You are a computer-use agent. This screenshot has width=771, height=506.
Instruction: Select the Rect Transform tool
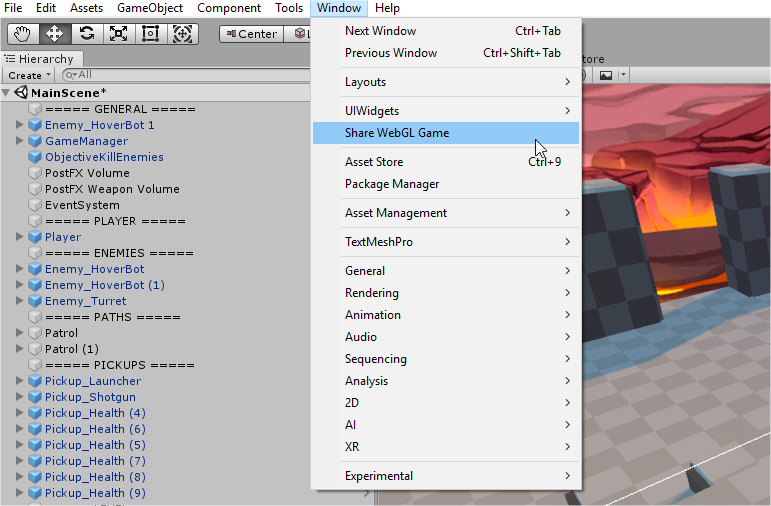point(150,33)
